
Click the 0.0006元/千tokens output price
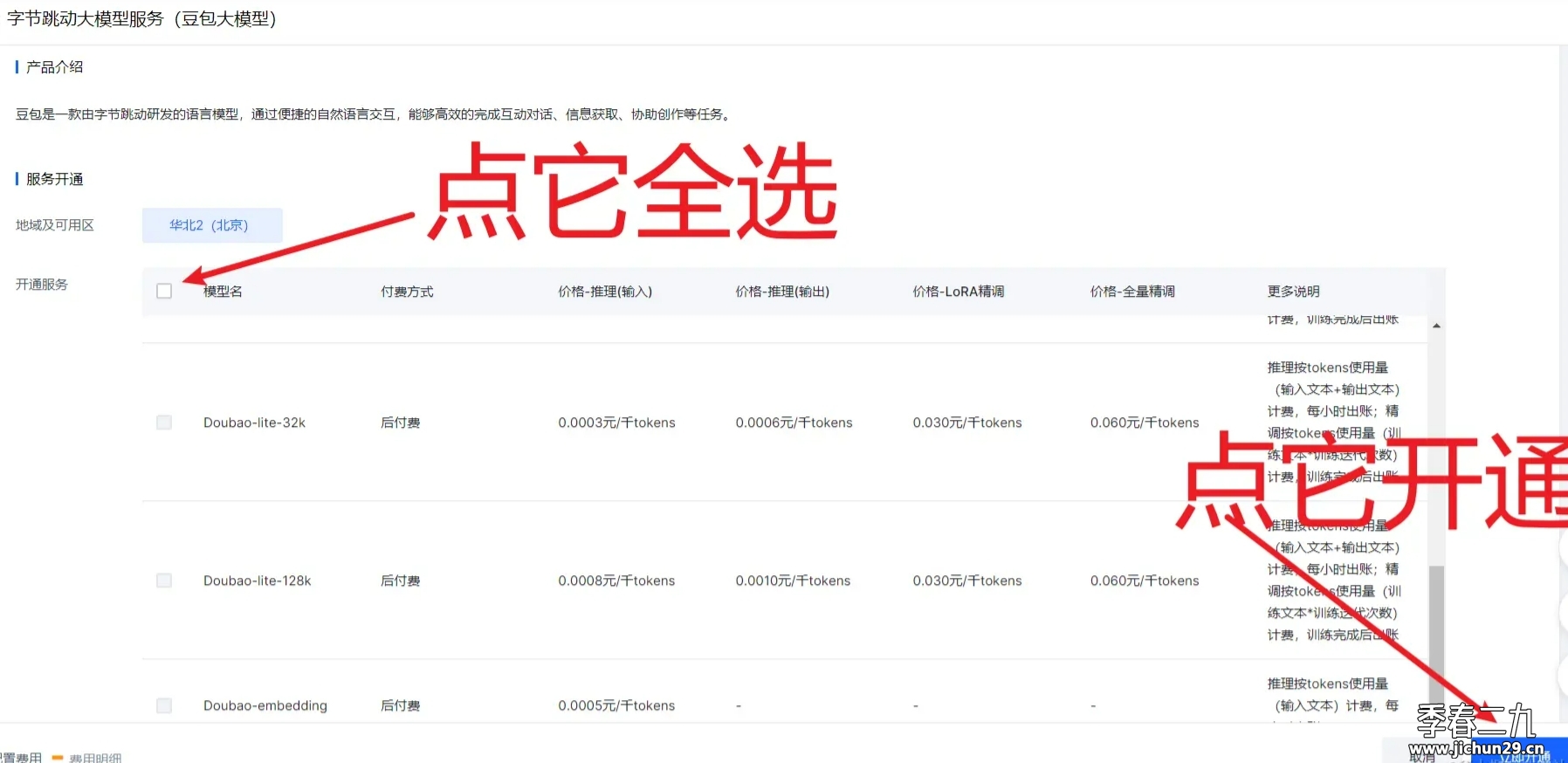794,423
